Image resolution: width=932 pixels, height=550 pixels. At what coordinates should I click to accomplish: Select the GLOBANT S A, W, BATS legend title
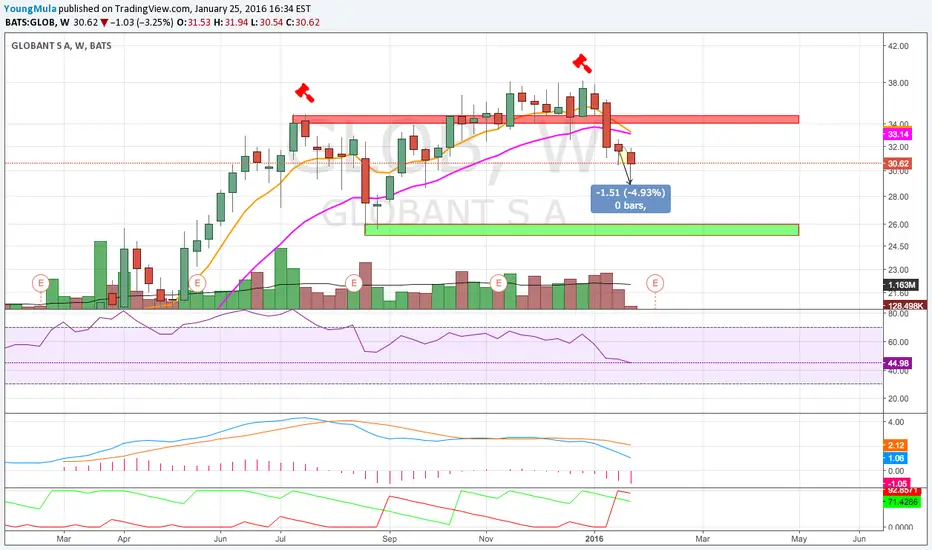click(x=61, y=46)
